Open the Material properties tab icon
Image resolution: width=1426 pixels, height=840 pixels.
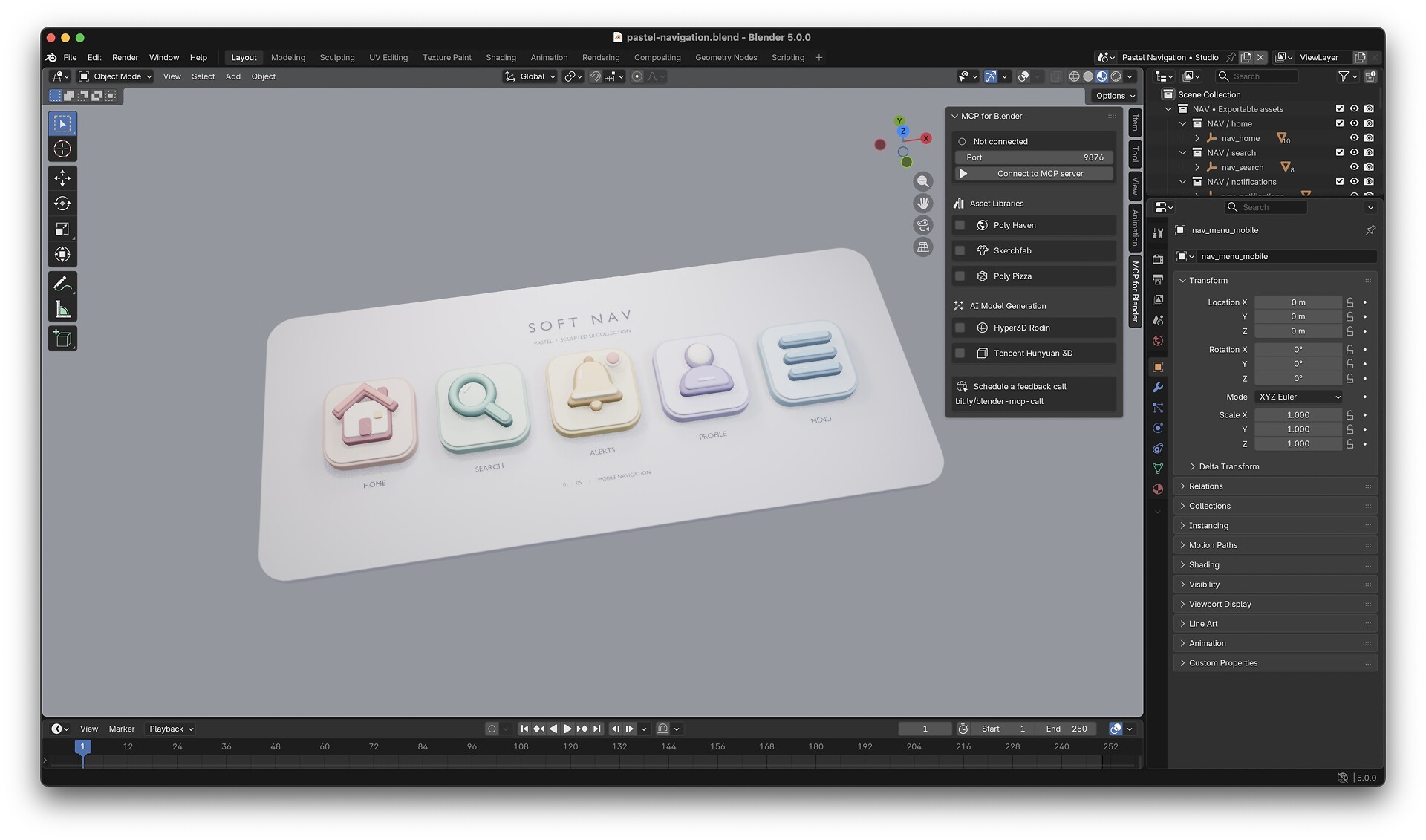(1158, 489)
